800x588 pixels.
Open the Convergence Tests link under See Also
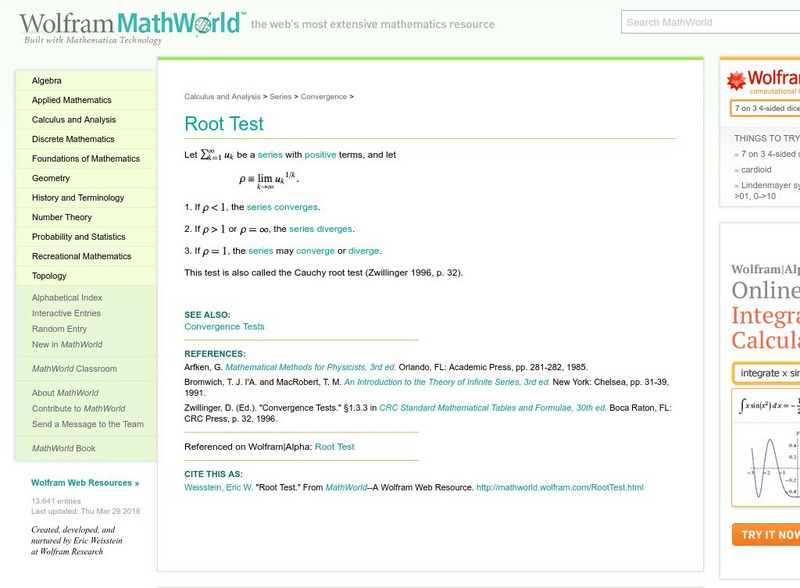pos(224,326)
